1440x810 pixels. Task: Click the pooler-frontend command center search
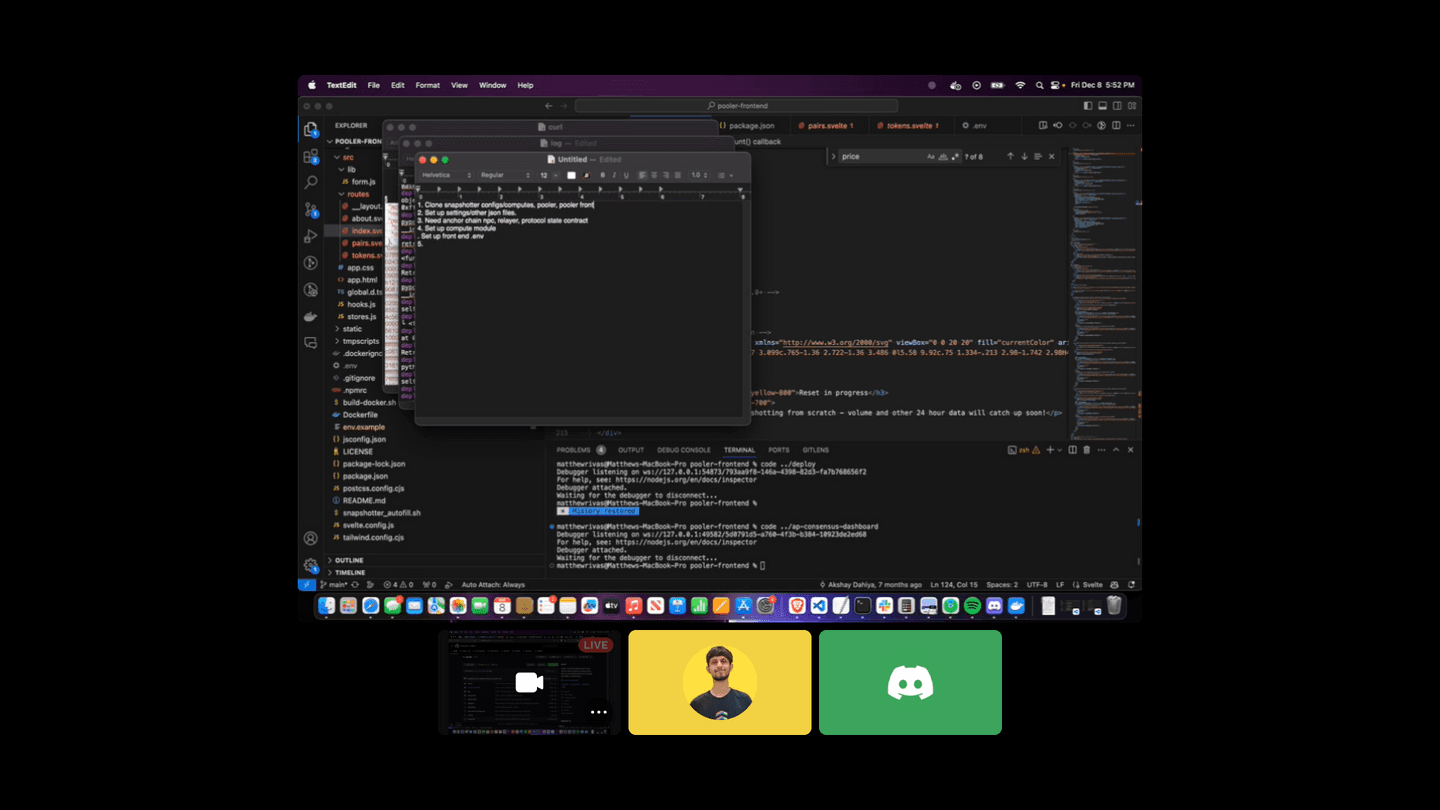(736, 106)
